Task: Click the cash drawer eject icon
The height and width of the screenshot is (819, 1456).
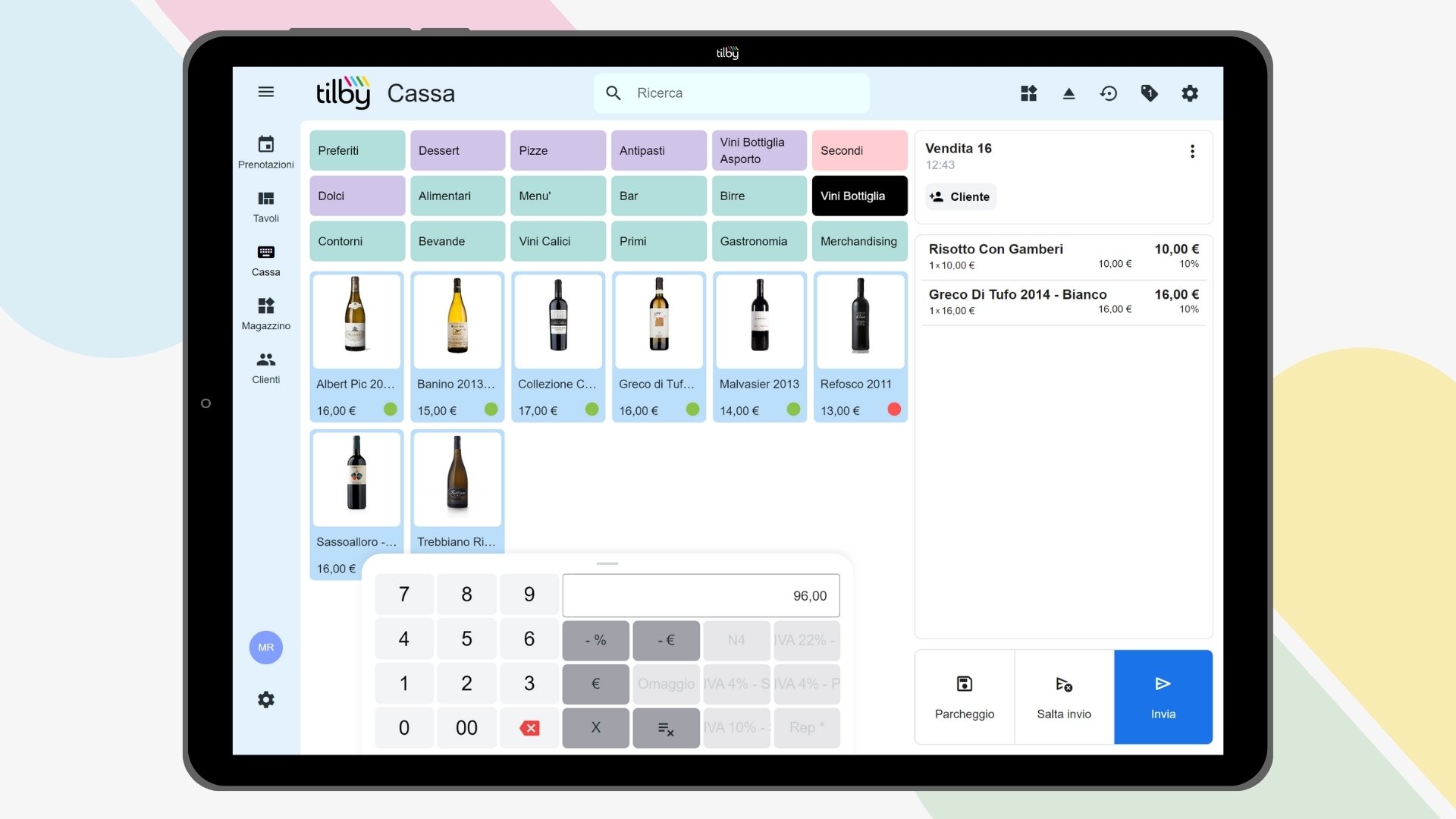Action: pos(1068,93)
